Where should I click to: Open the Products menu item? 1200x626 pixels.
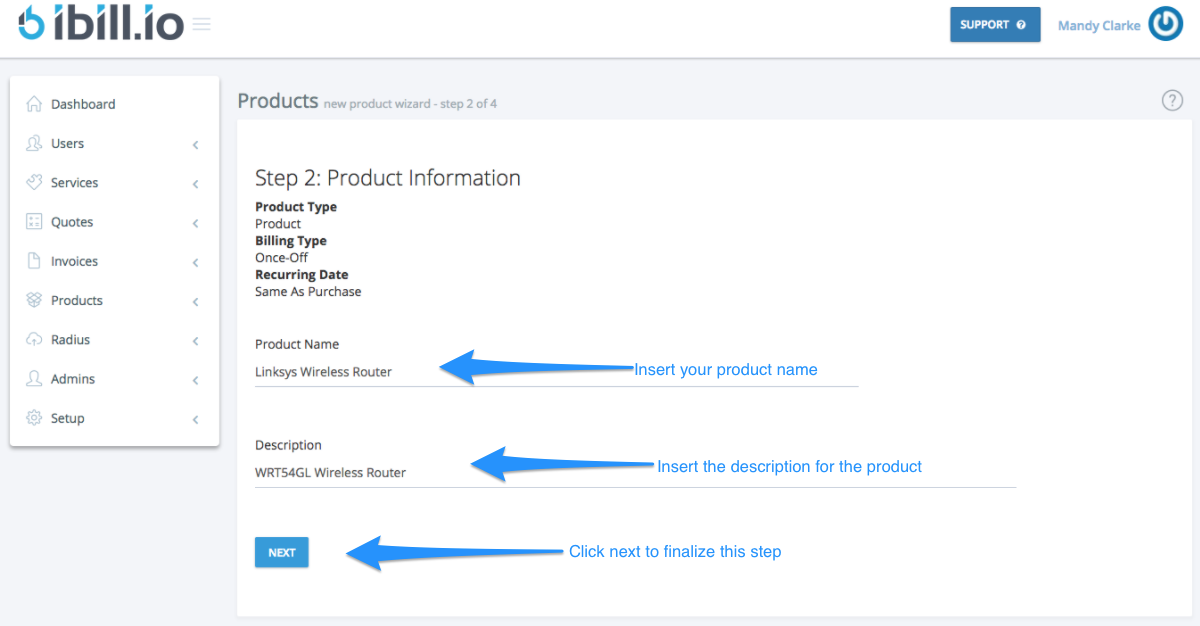(x=77, y=300)
